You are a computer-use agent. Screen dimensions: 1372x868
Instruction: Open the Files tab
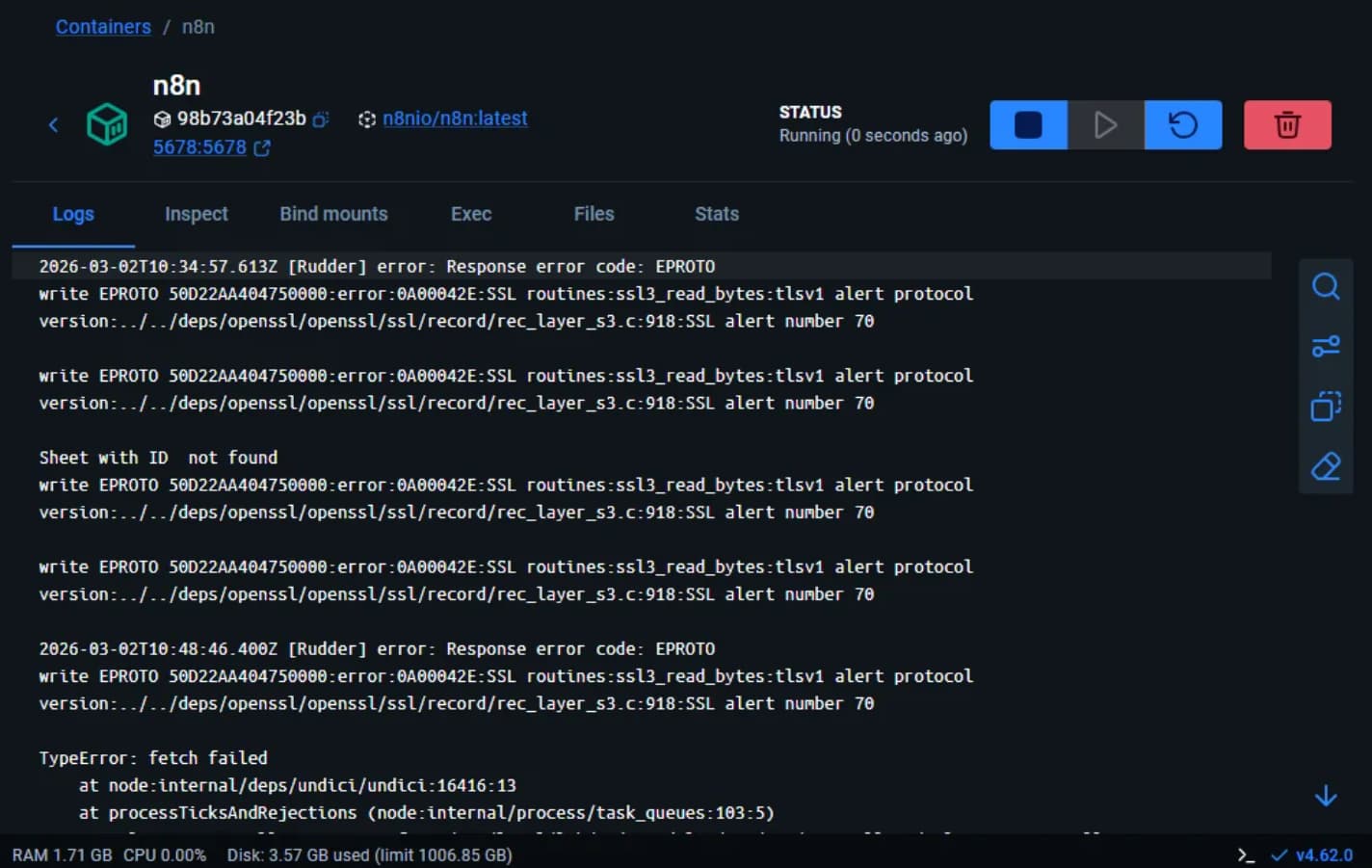point(594,214)
